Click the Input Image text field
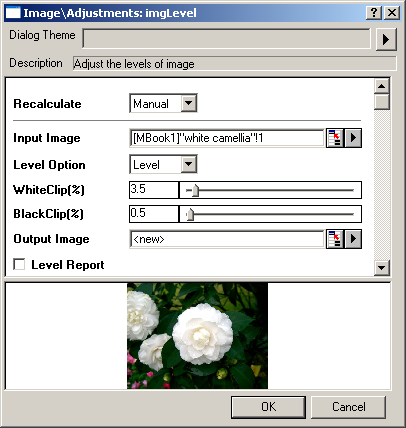Image resolution: width=406 pixels, height=428 pixels. pos(227,138)
